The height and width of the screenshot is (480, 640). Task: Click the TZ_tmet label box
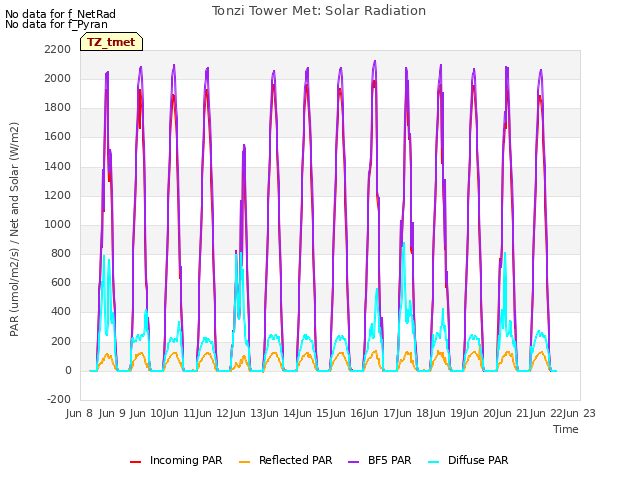(111, 42)
